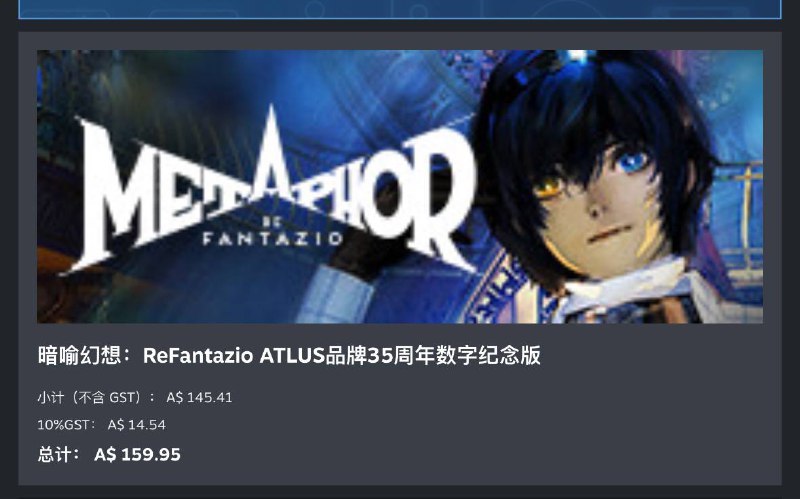Open the Metaphor ReFantazio game banner image
The height and width of the screenshot is (499, 800).
pos(400,186)
